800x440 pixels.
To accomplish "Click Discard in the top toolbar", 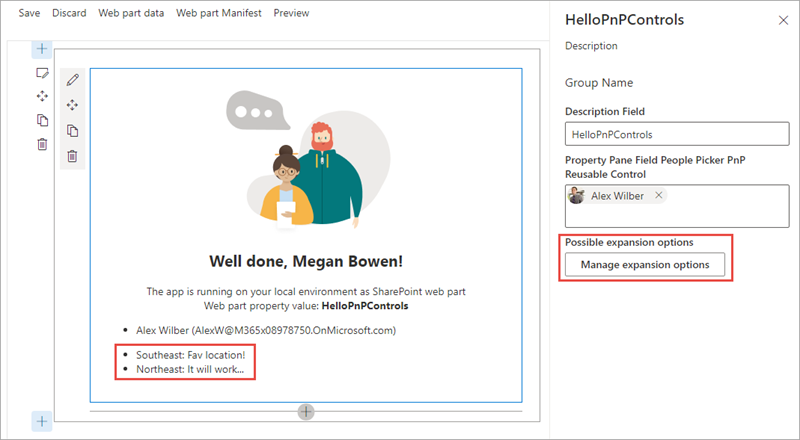I will click(69, 13).
